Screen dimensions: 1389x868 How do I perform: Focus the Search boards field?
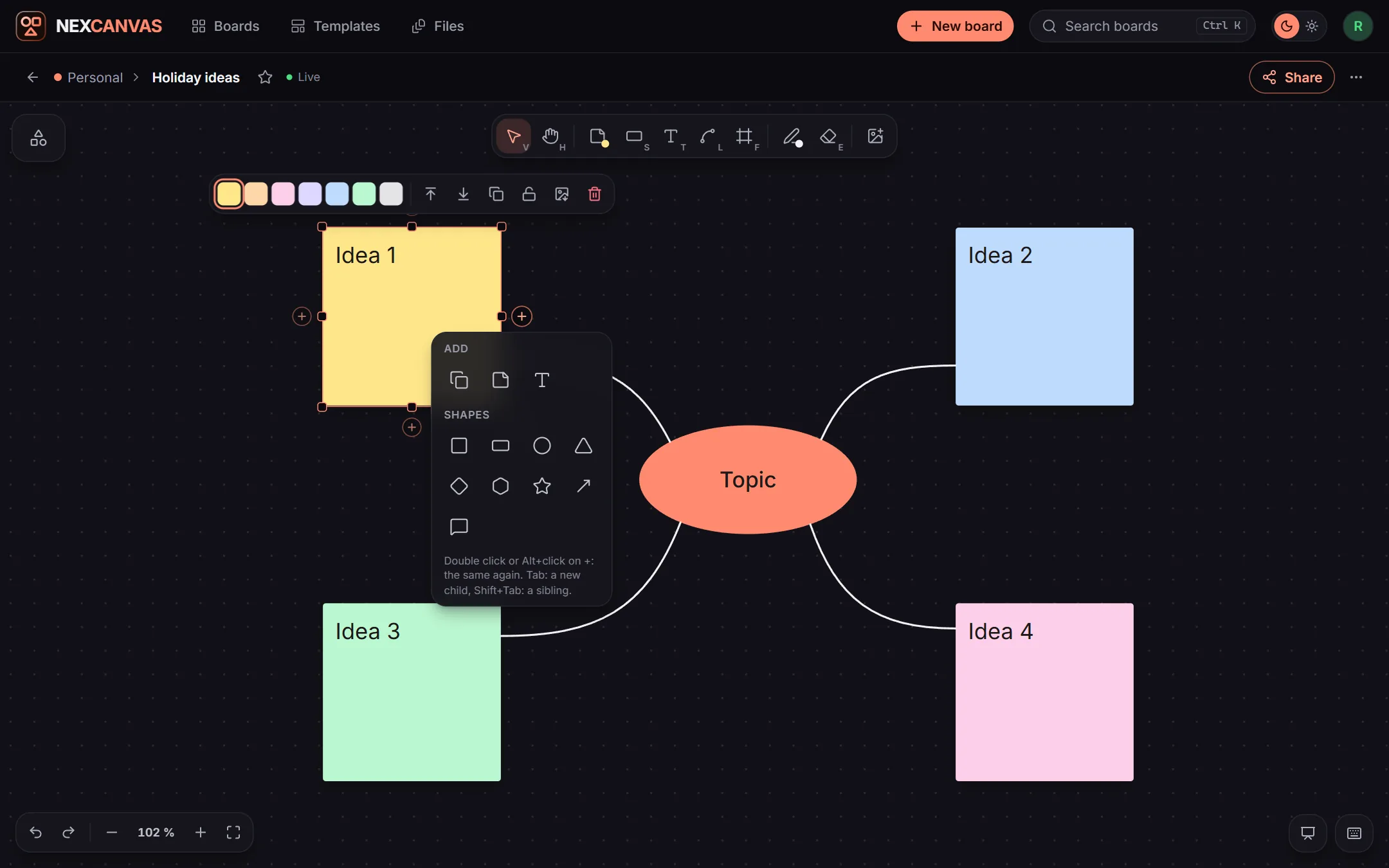pos(1142,26)
